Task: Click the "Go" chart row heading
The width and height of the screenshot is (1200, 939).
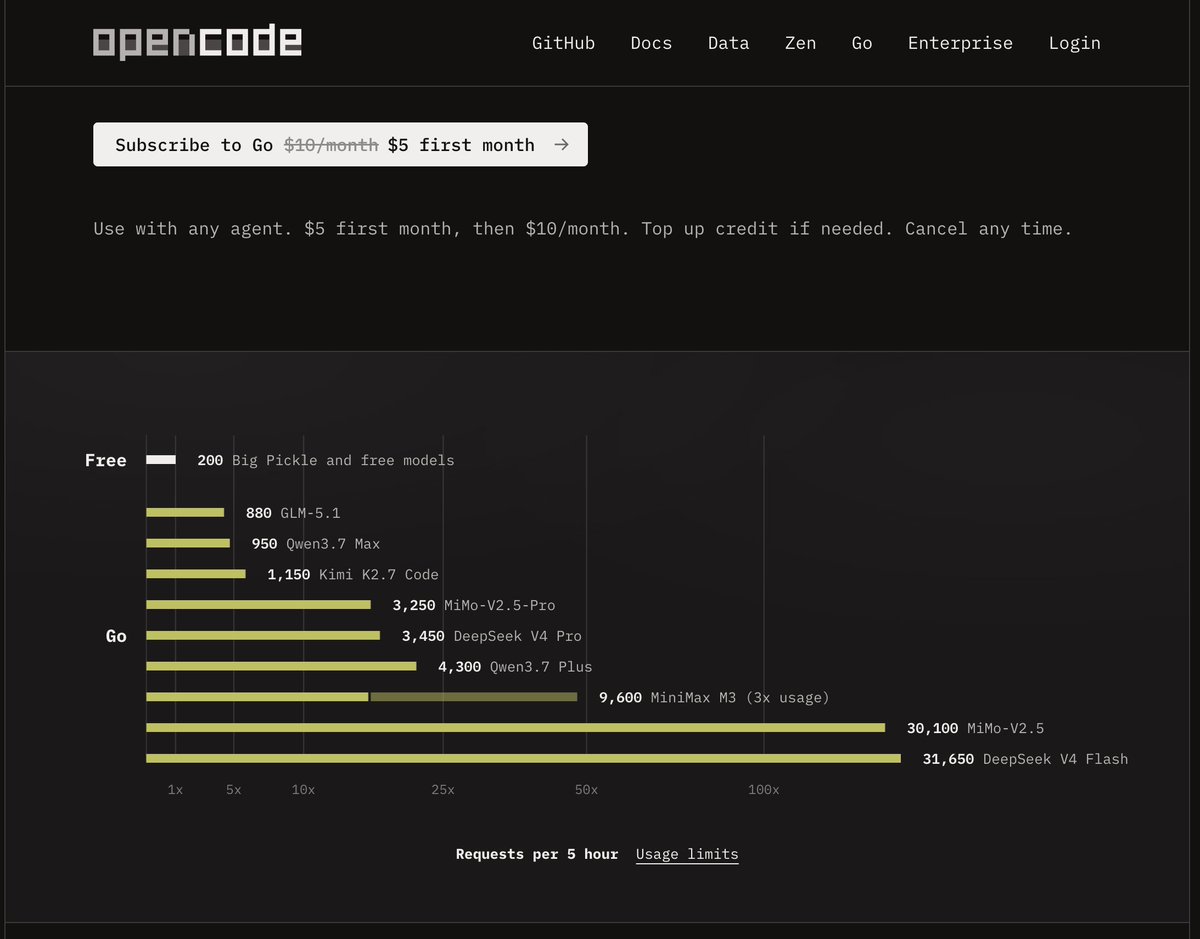Action: (x=116, y=636)
